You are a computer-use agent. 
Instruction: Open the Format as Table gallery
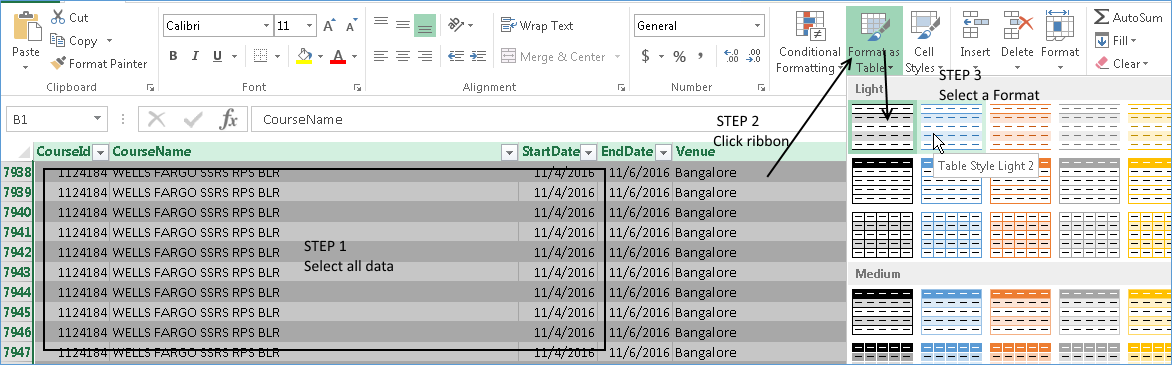coord(874,42)
